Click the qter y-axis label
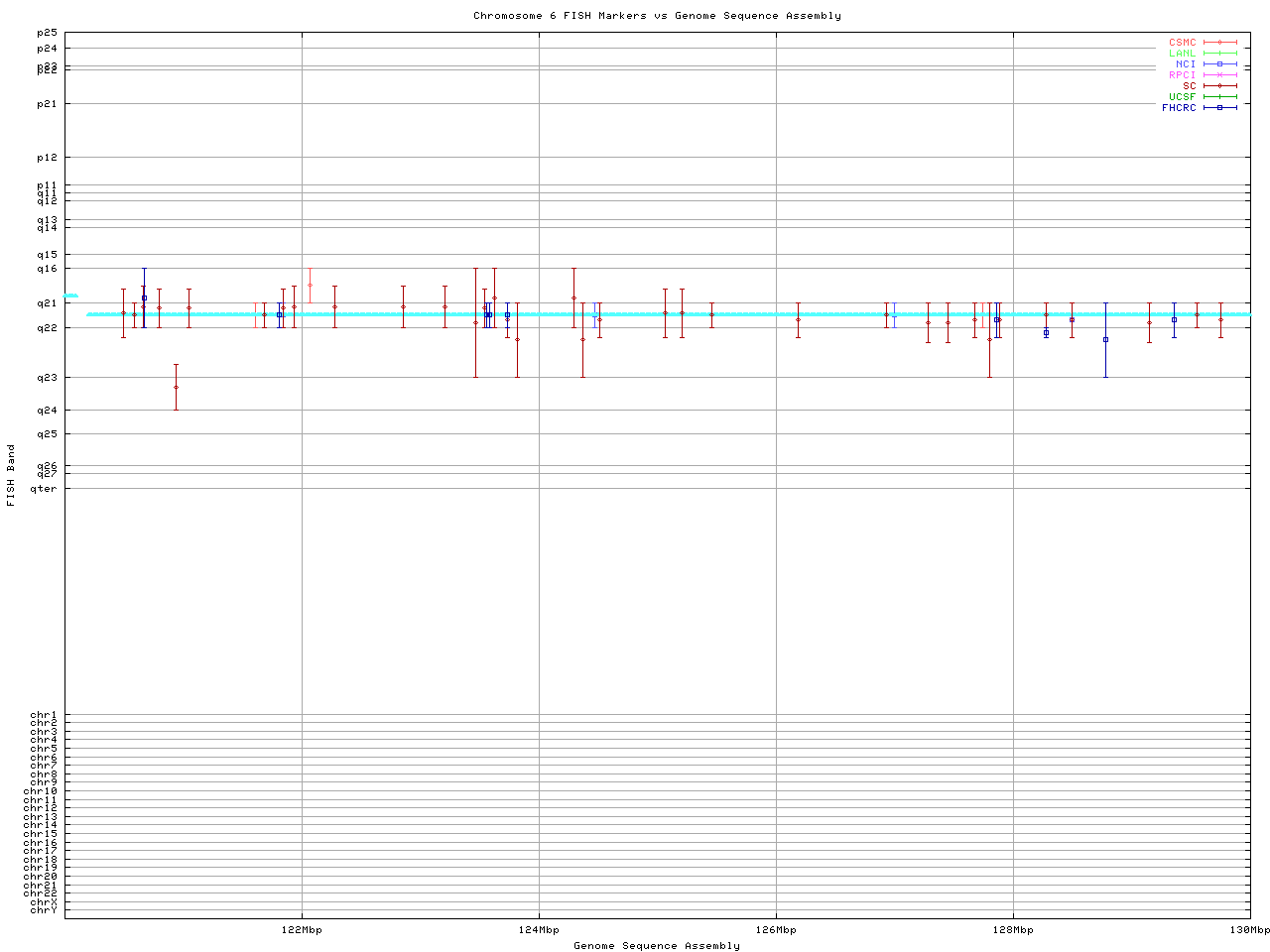This screenshot has height=952, width=1270. [44, 488]
